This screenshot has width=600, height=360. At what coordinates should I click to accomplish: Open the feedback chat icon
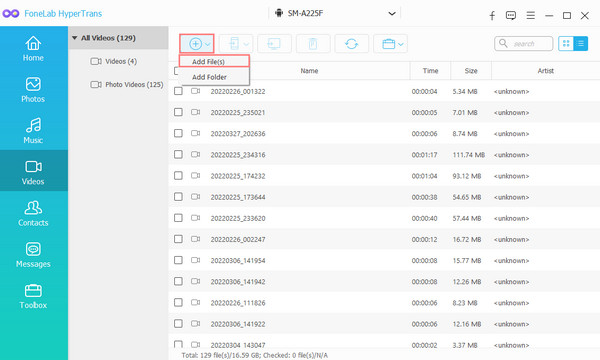click(x=510, y=15)
